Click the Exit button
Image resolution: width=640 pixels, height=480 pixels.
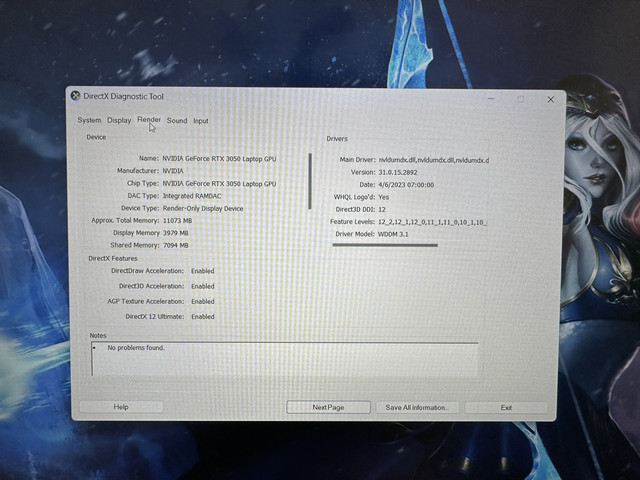506,407
